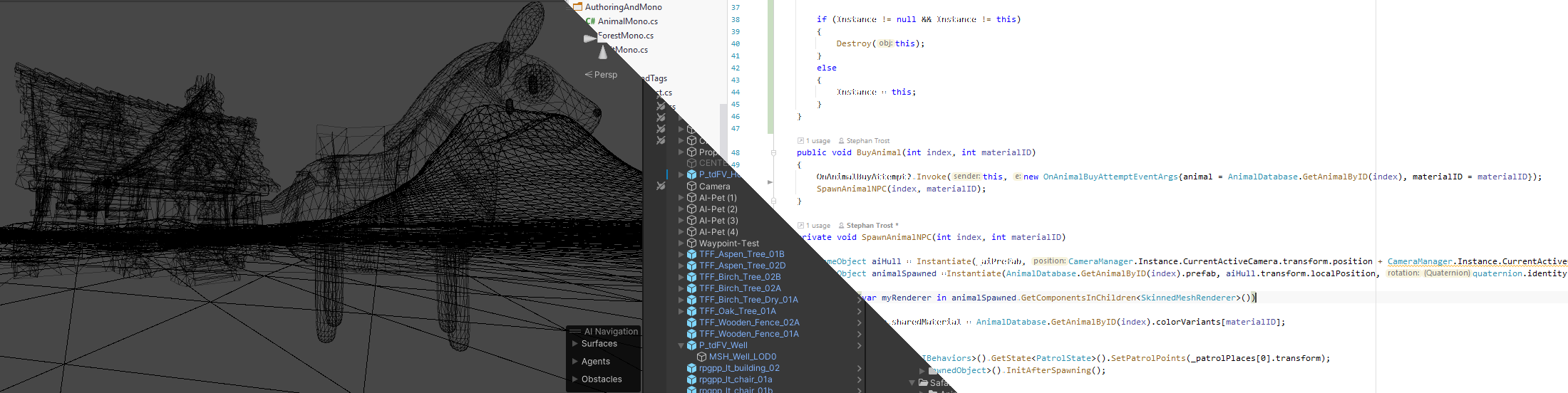Collapse the P_tdFV_Well hierarchy item
Image resolution: width=1568 pixels, height=393 pixels.
click(x=681, y=345)
